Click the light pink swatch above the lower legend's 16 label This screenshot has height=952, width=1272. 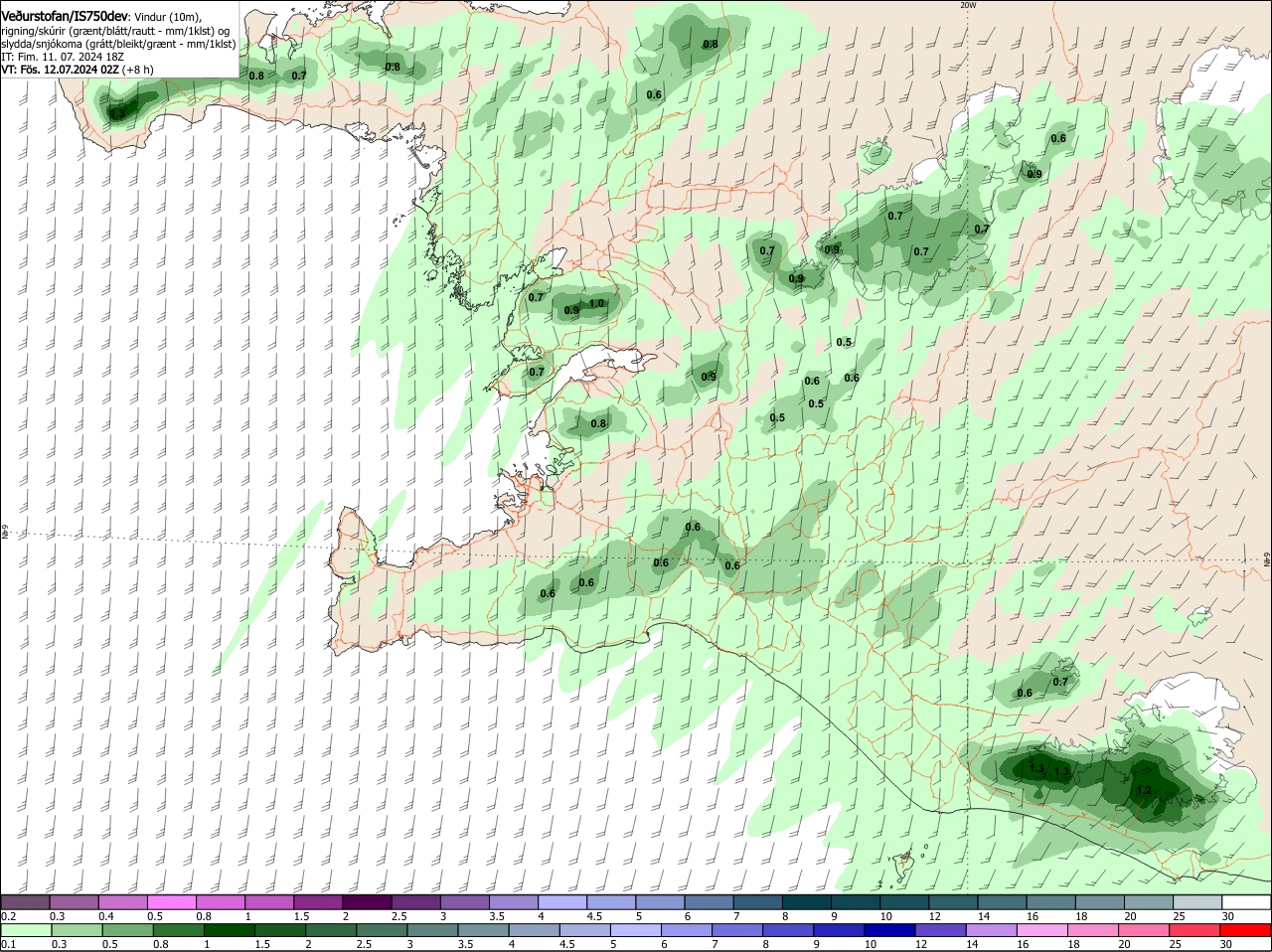1042,930
